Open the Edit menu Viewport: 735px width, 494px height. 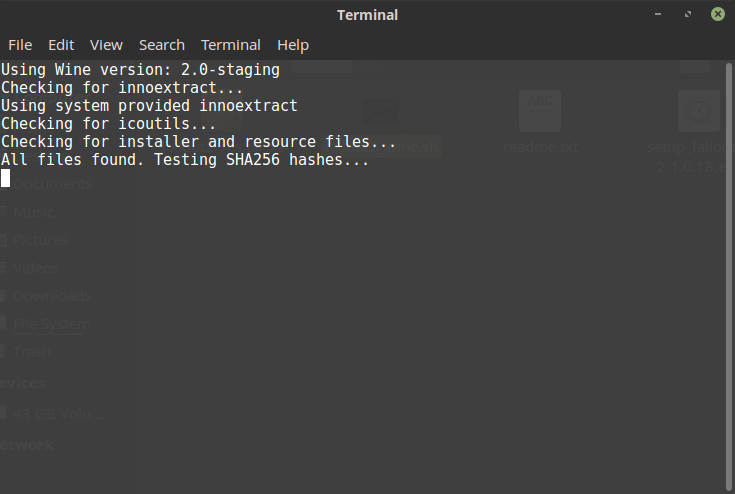click(x=61, y=45)
